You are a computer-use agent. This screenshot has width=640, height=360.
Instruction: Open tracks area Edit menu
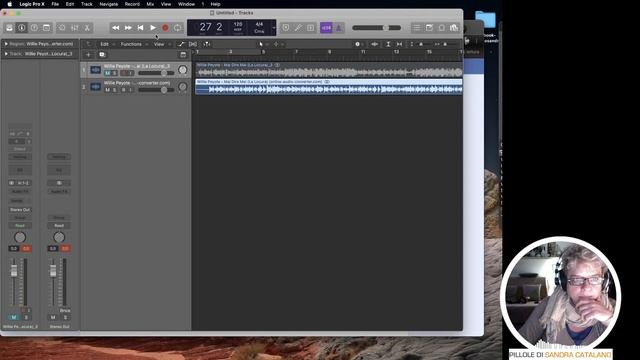[x=105, y=44]
